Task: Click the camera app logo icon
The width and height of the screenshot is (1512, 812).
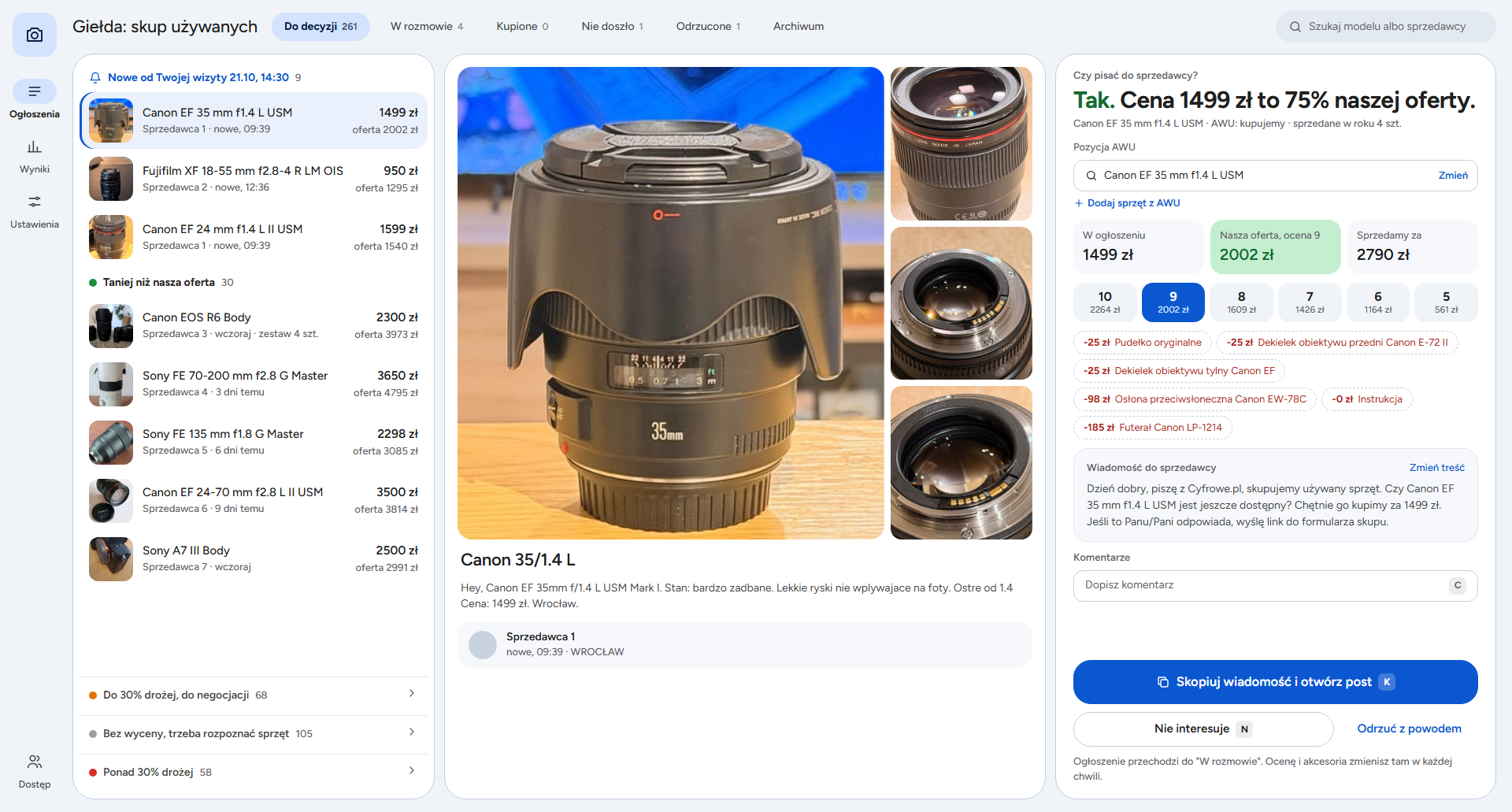Action: coord(35,35)
